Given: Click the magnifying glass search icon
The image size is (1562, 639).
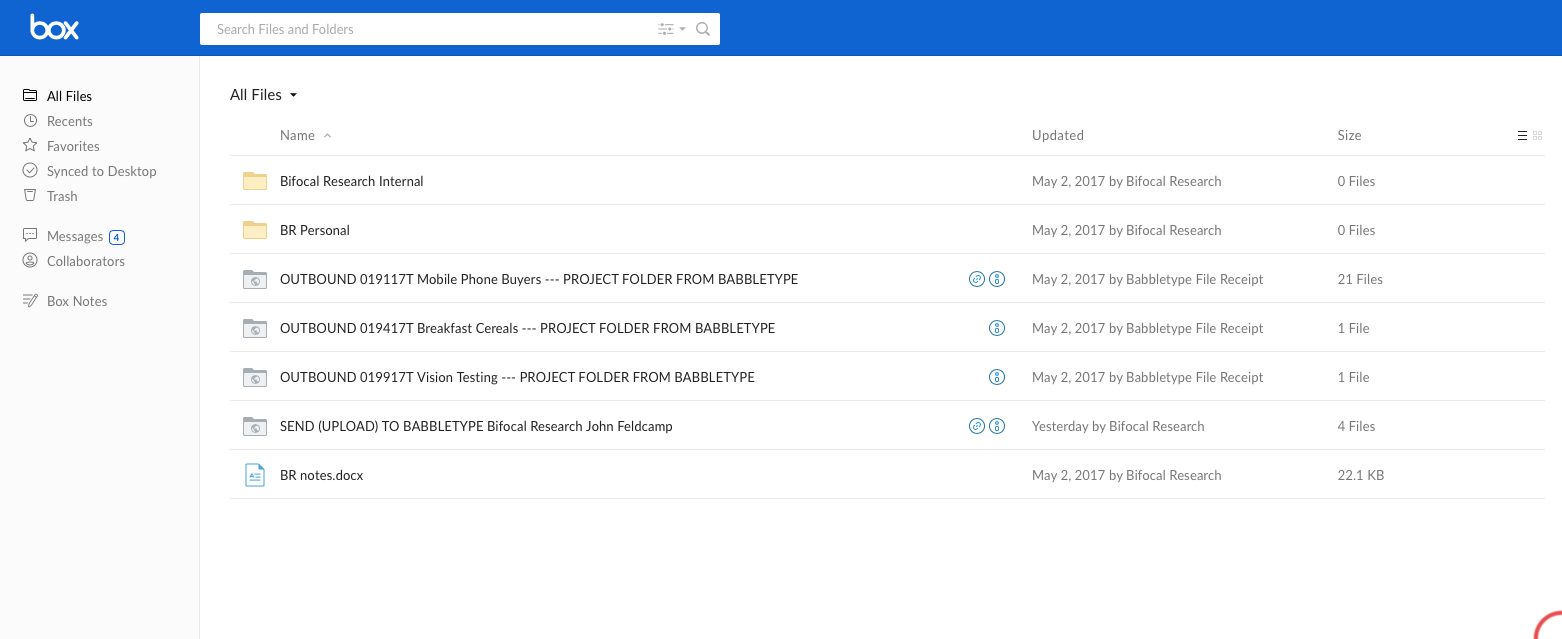Looking at the screenshot, I should [x=703, y=29].
